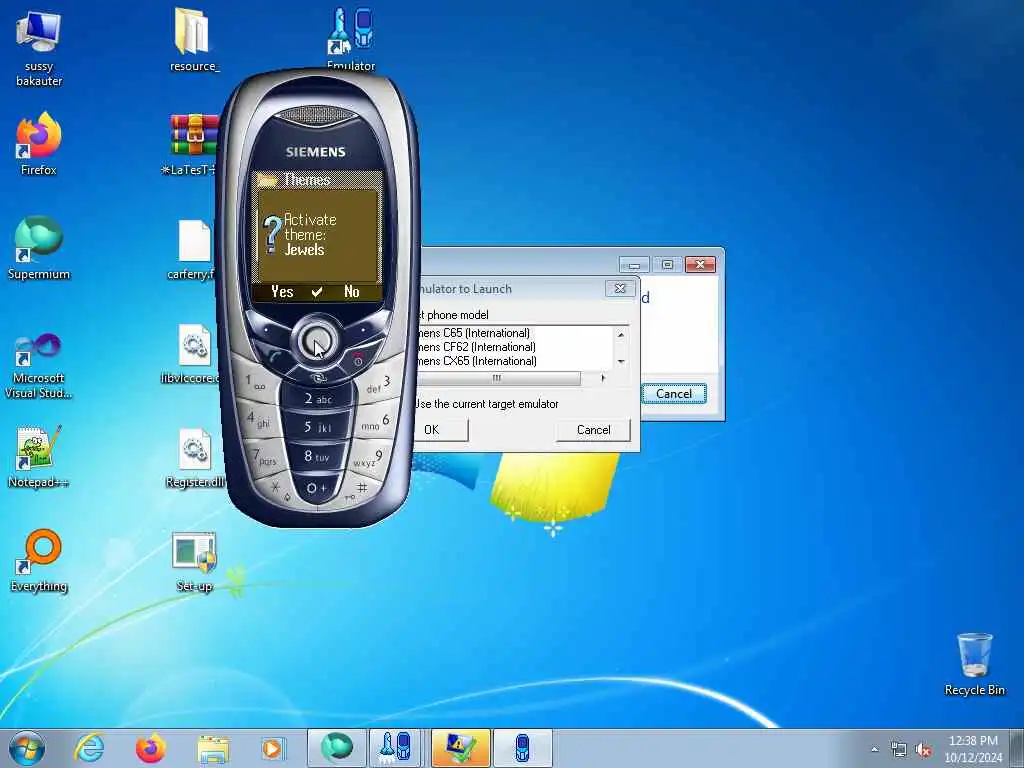
Task: Open Firefox from the taskbar
Action: (x=150, y=748)
